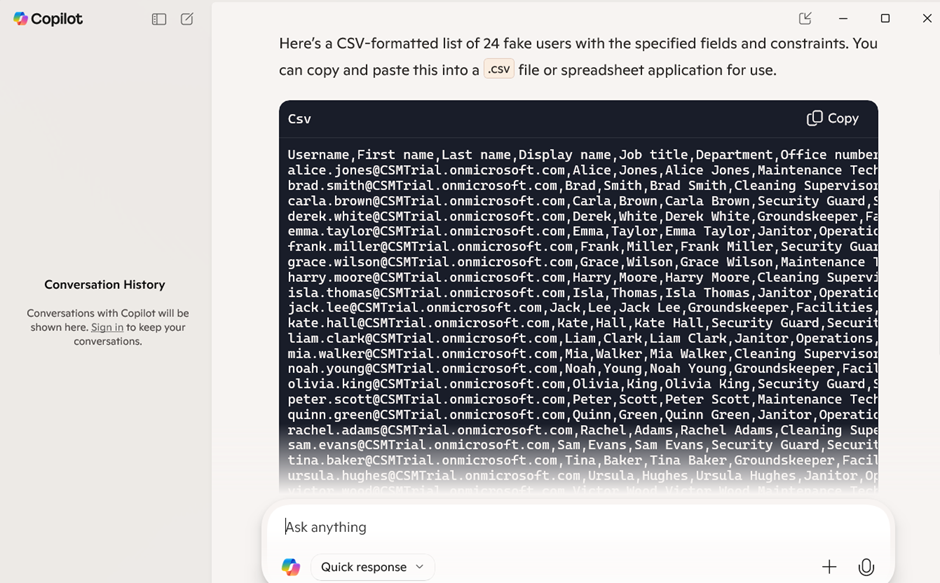Click the tina.baker CSV row
This screenshot has width=940, height=583.
[x=582, y=461]
